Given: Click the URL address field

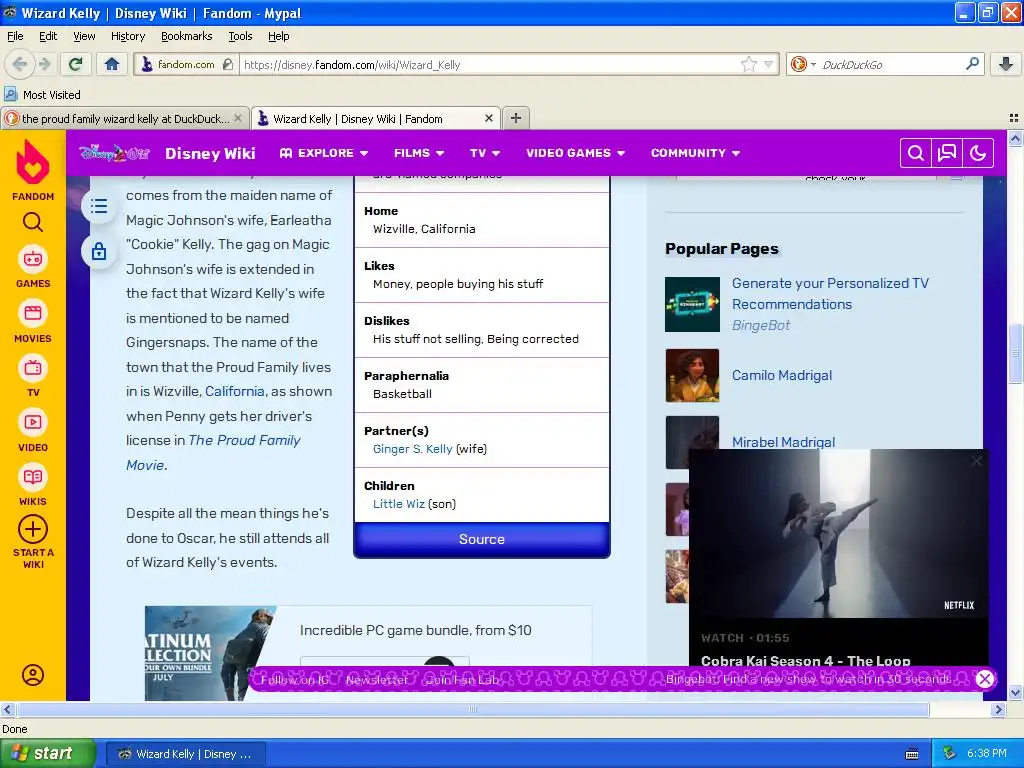Looking at the screenshot, I should (x=490, y=64).
